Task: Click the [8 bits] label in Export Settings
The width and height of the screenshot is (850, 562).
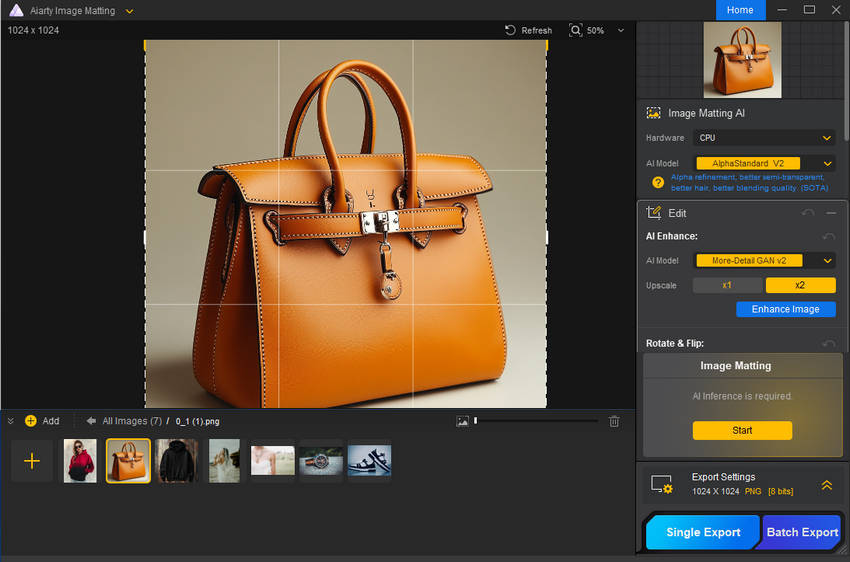Action: pyautogui.click(x=781, y=492)
